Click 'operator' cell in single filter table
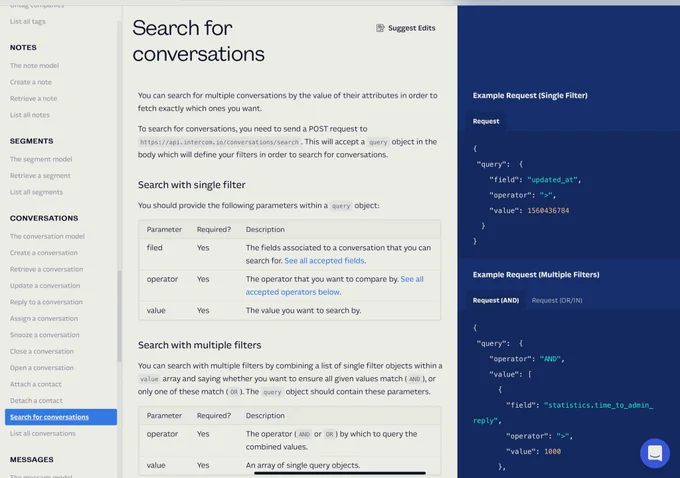Viewport: 680px width, 478px height. point(162,279)
